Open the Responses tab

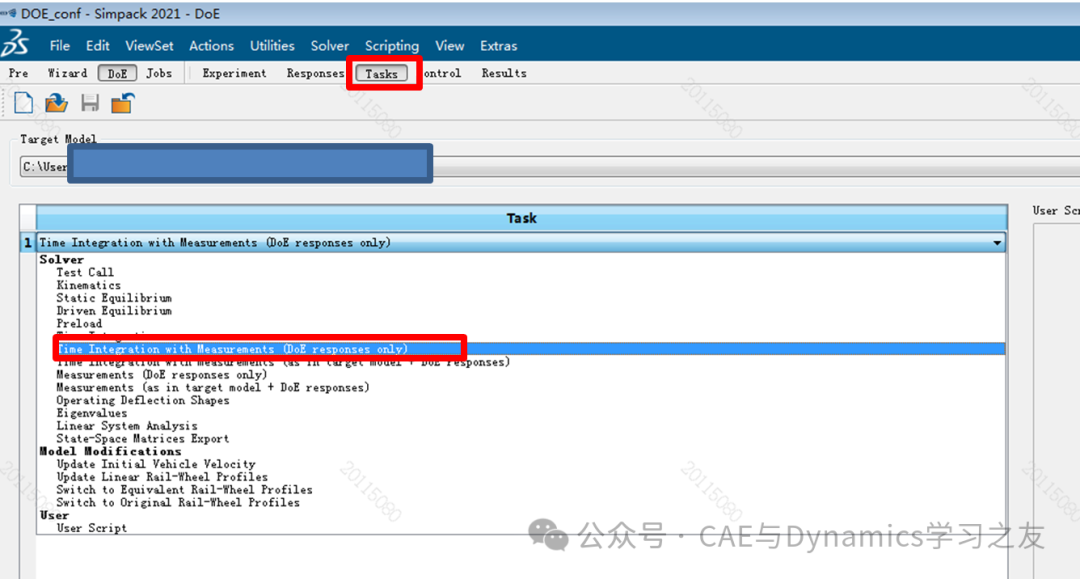pyautogui.click(x=315, y=73)
